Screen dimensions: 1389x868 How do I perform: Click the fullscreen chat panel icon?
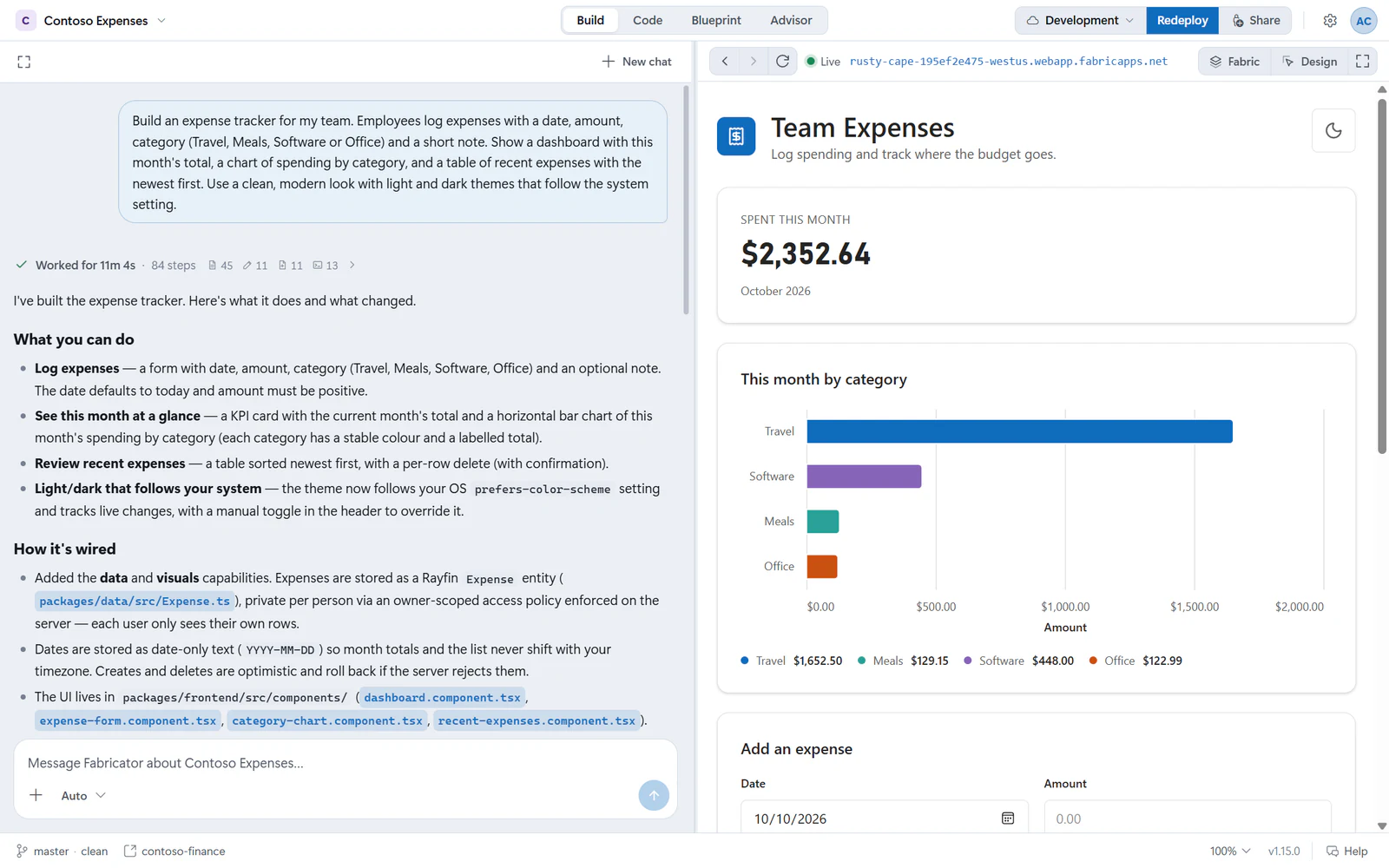coord(24,62)
